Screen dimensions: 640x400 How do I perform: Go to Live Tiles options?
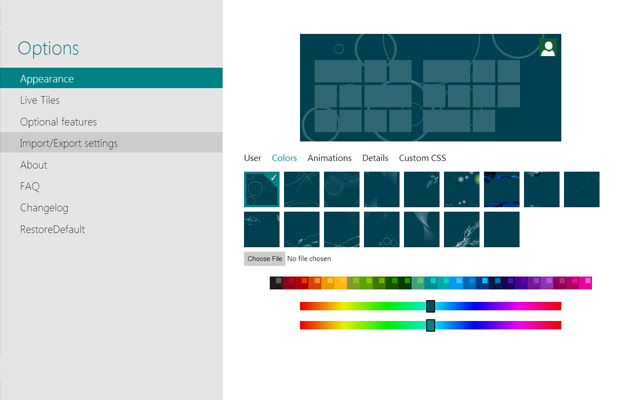coord(111,100)
